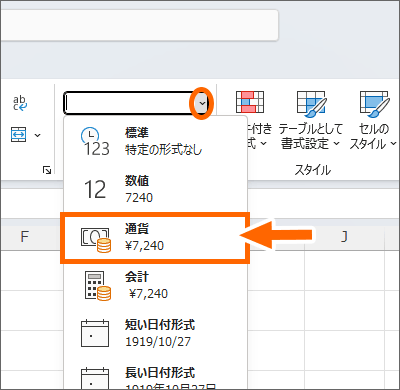Click the search box at top

pyautogui.click(x=139, y=25)
